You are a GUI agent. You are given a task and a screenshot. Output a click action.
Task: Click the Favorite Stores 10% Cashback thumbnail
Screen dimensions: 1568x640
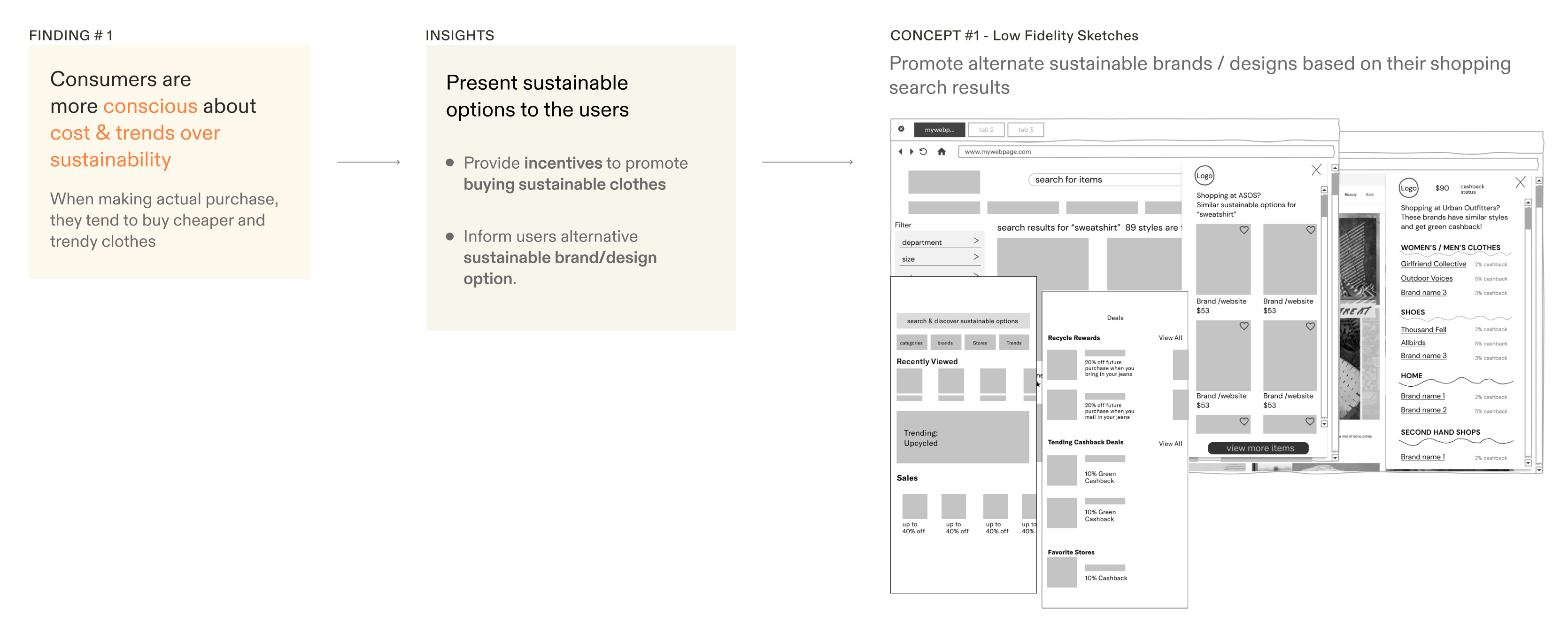pyautogui.click(x=1062, y=572)
